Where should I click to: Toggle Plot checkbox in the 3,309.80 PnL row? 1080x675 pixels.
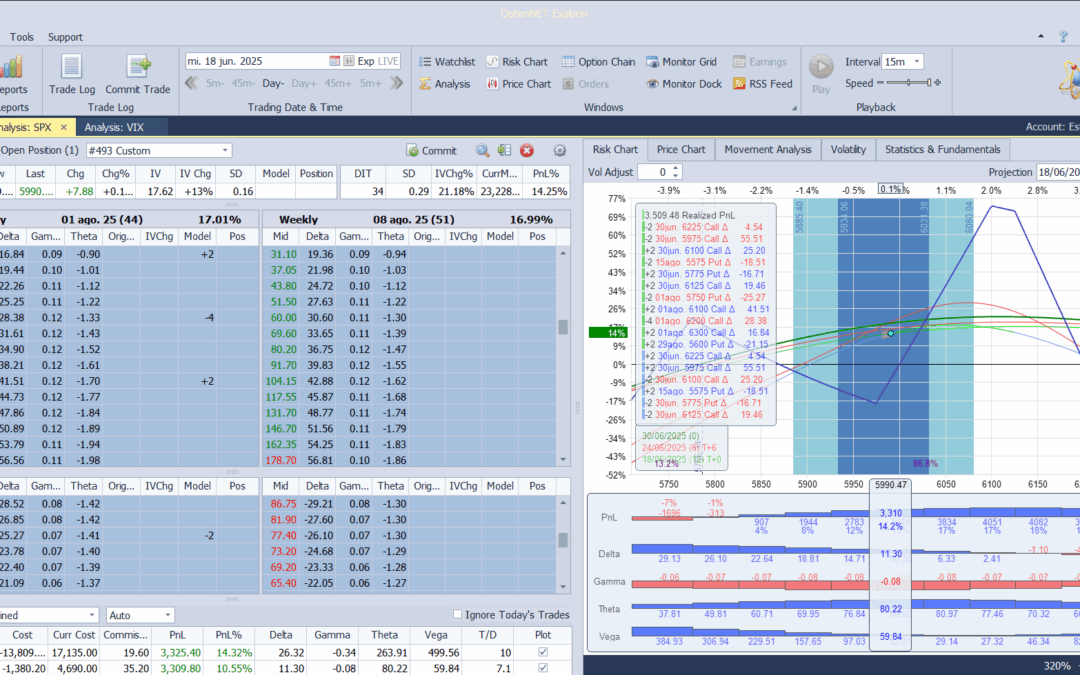(543, 668)
